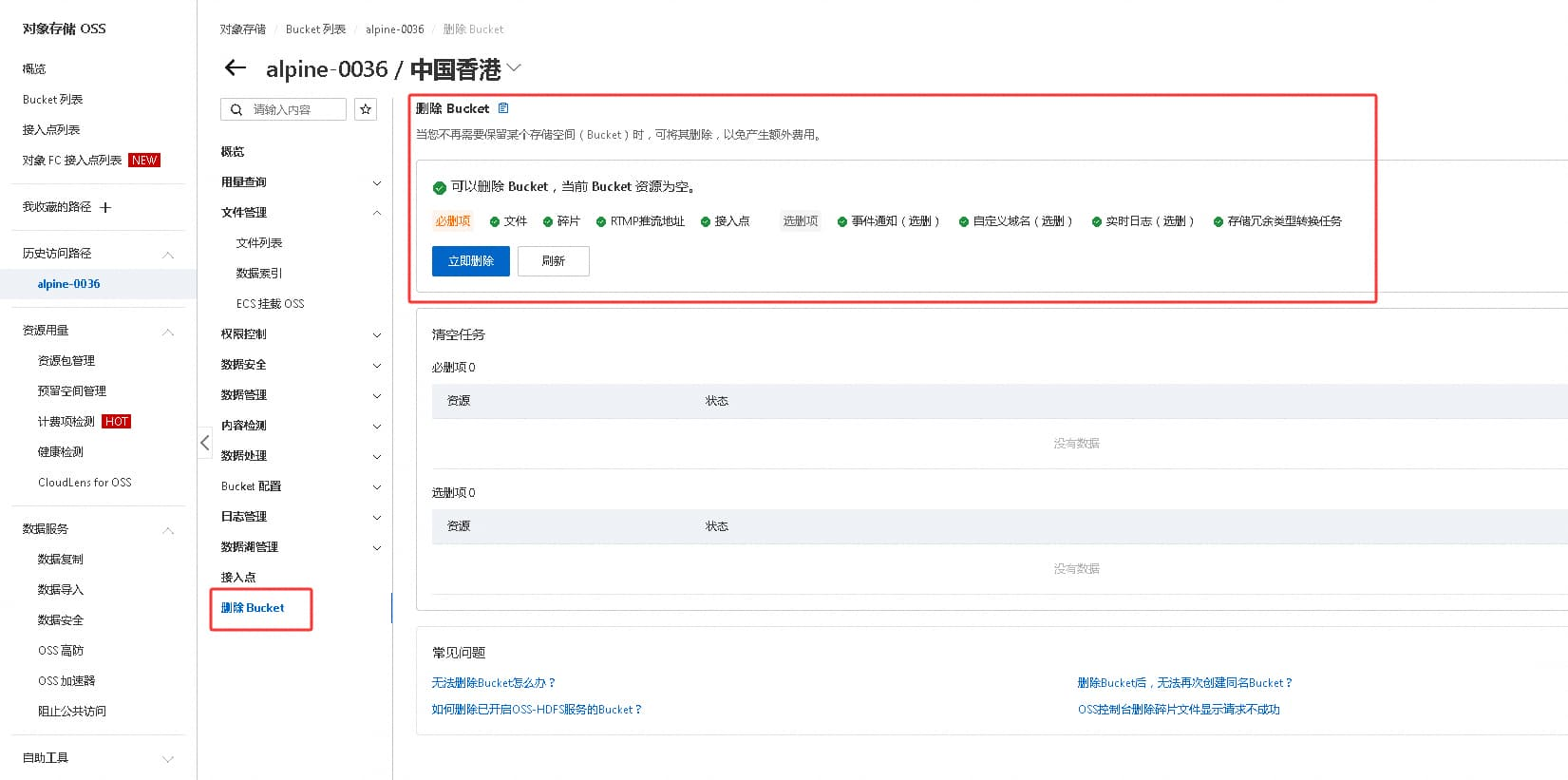1568x780 pixels.
Task: Click the green check icon beside 可以删除 Bucket
Action: (x=439, y=187)
